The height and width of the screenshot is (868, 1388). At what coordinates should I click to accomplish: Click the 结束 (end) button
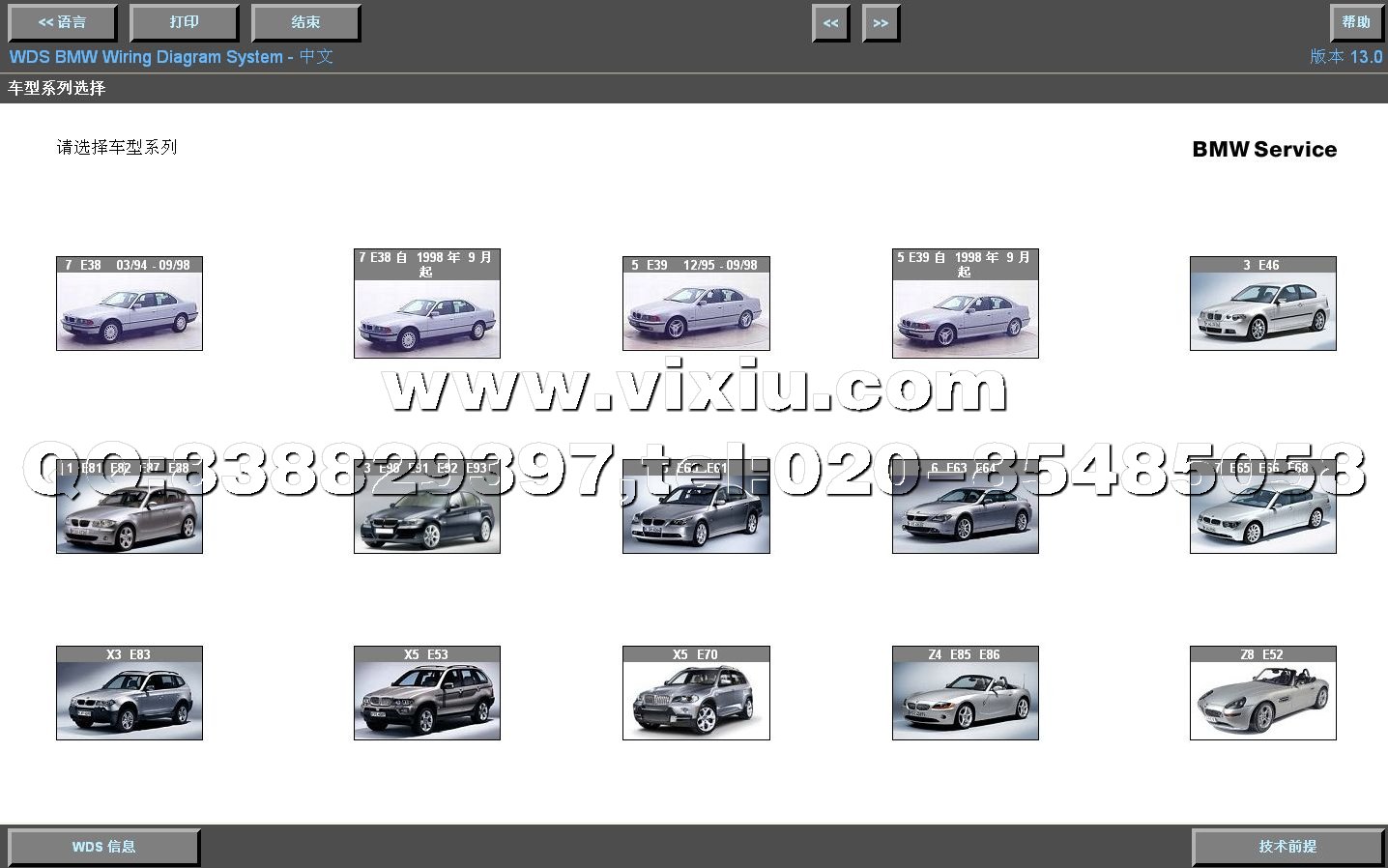pyautogui.click(x=305, y=22)
